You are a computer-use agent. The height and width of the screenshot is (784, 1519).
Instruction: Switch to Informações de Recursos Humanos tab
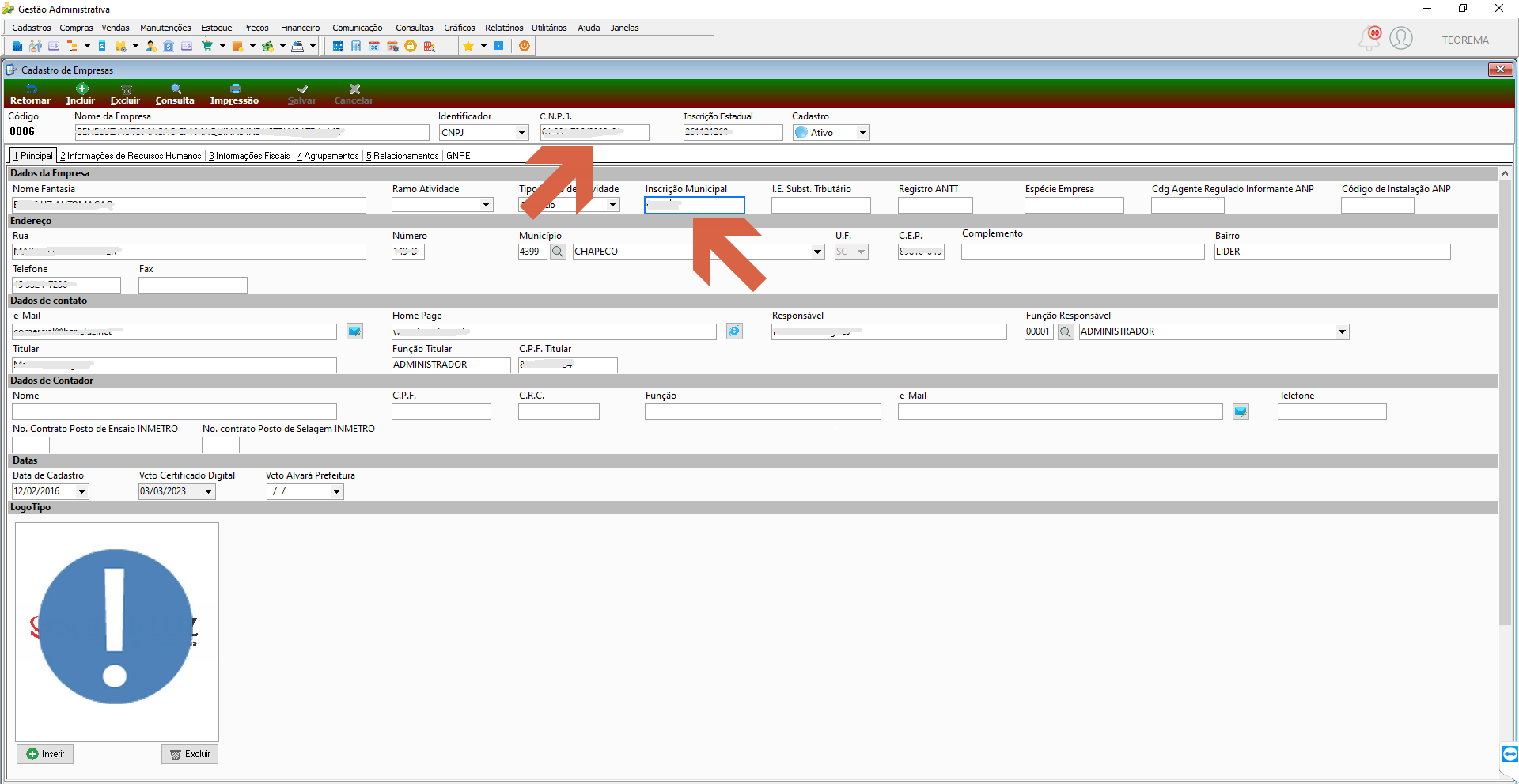(x=131, y=156)
